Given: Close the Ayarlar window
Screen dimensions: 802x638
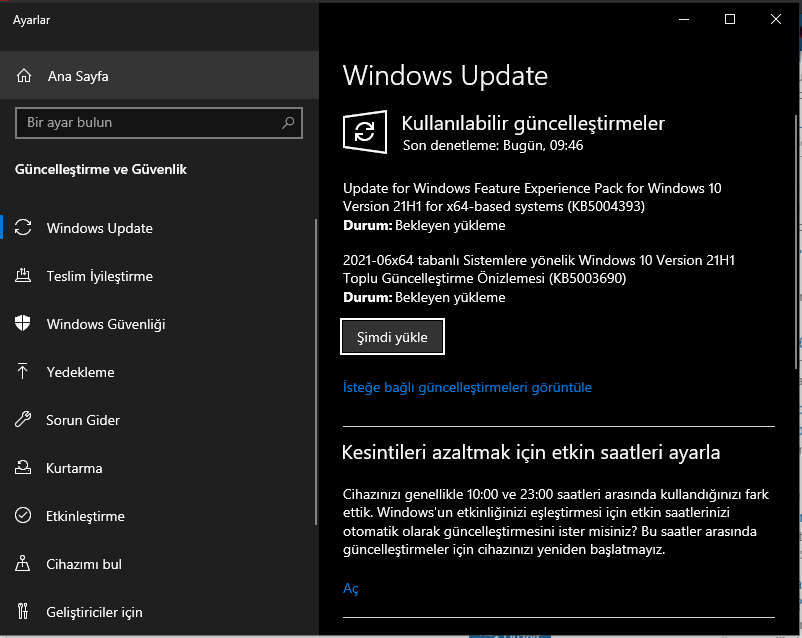Looking at the screenshot, I should tap(775, 19).
